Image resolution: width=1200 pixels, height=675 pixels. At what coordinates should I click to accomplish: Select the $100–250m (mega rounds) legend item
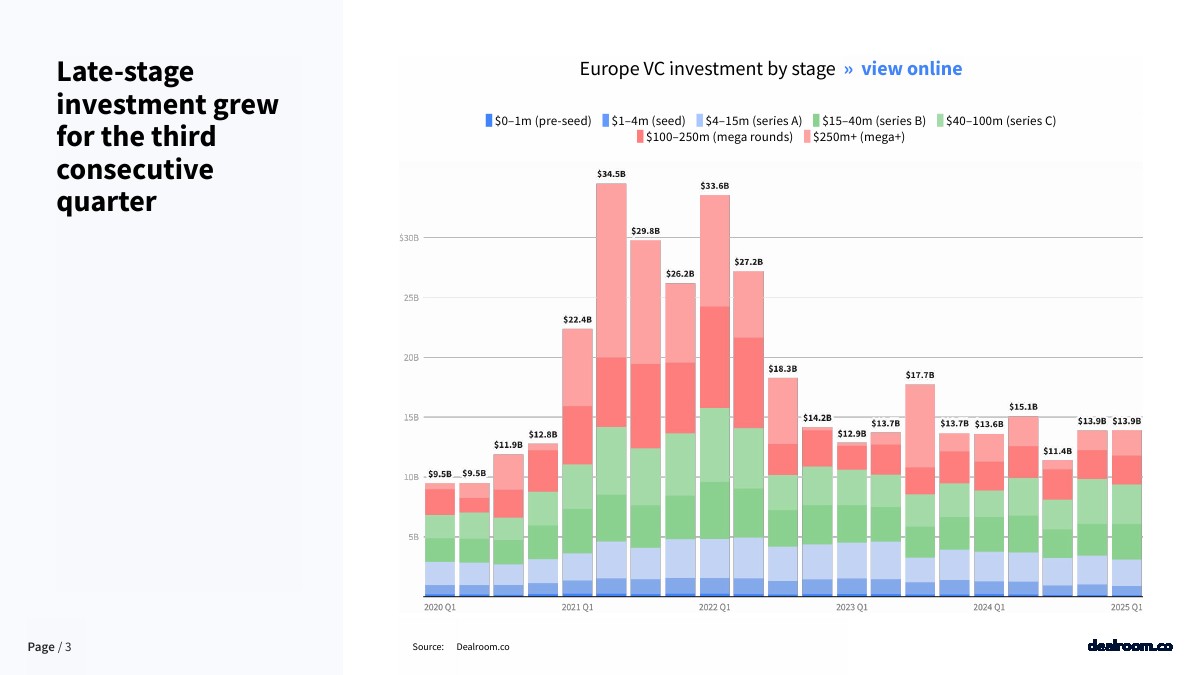pyautogui.click(x=714, y=137)
